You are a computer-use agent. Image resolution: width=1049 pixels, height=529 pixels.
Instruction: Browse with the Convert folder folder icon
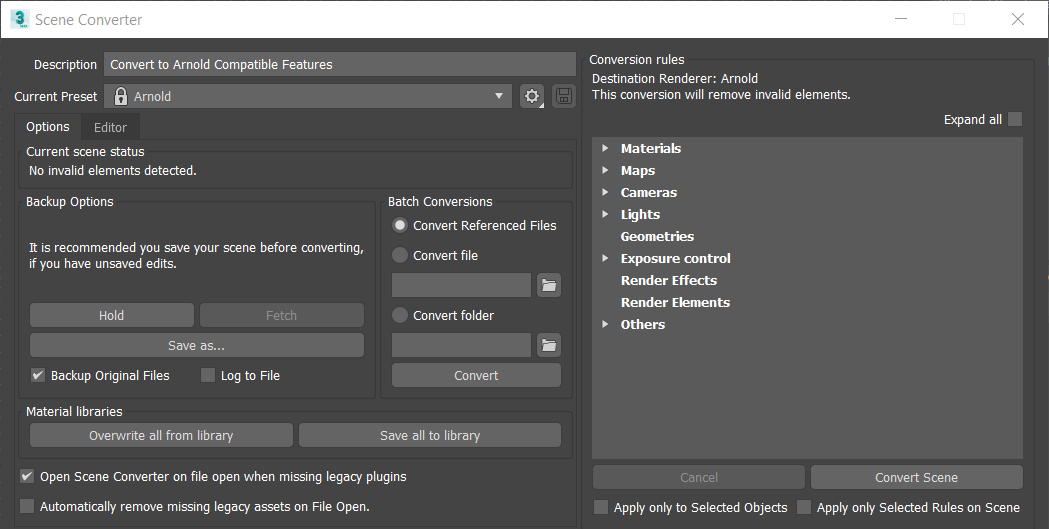tap(548, 345)
